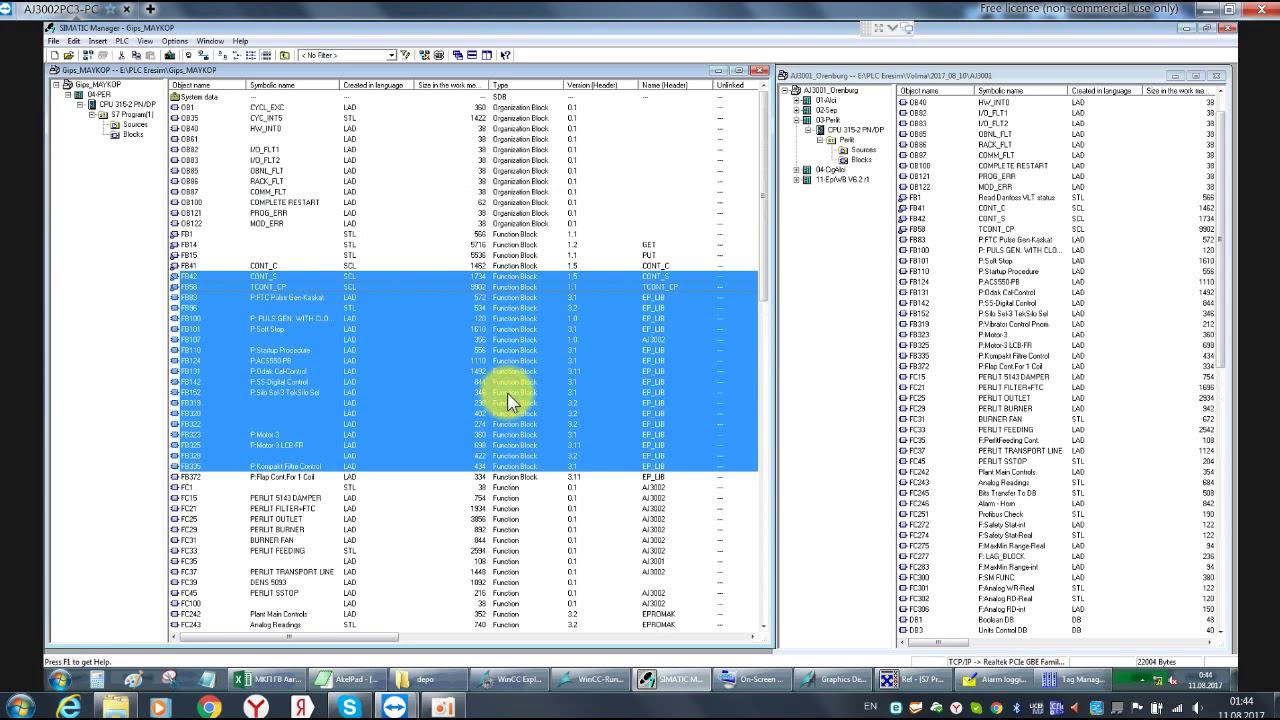Viewport: 1280px width, 720px height.
Task: Click the context Help arrow icon
Action: click(x=505, y=55)
